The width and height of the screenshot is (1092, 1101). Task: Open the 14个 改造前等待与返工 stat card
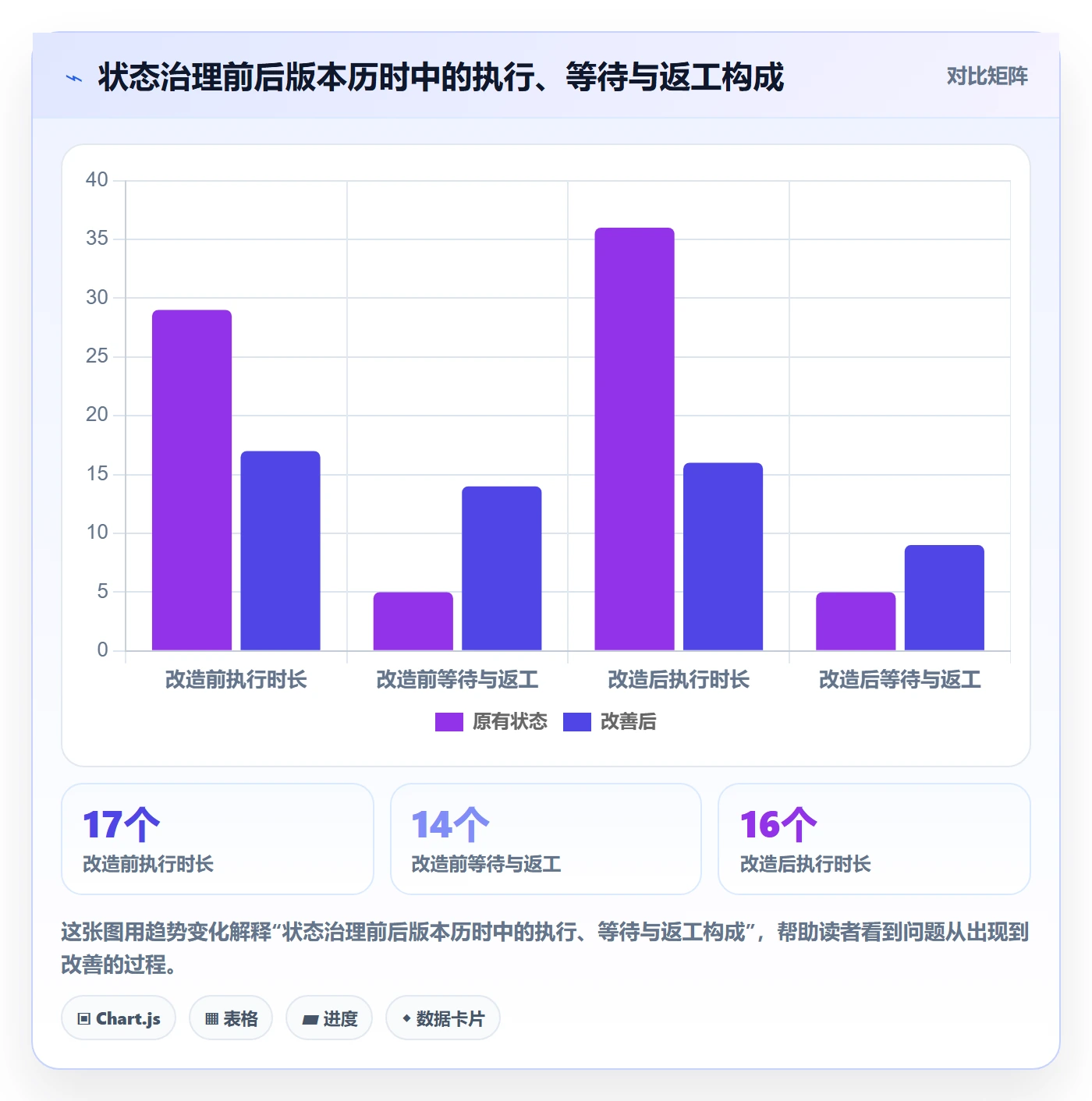pyautogui.click(x=546, y=839)
